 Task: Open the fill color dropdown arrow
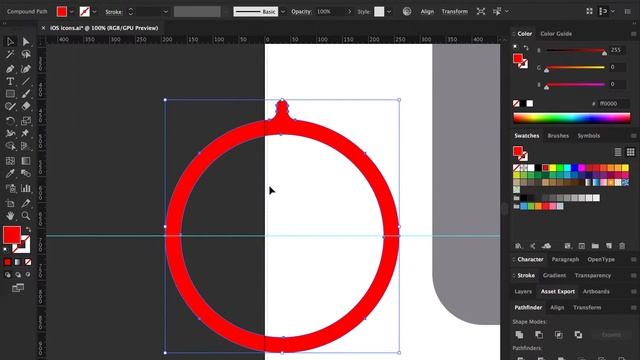tap(71, 12)
